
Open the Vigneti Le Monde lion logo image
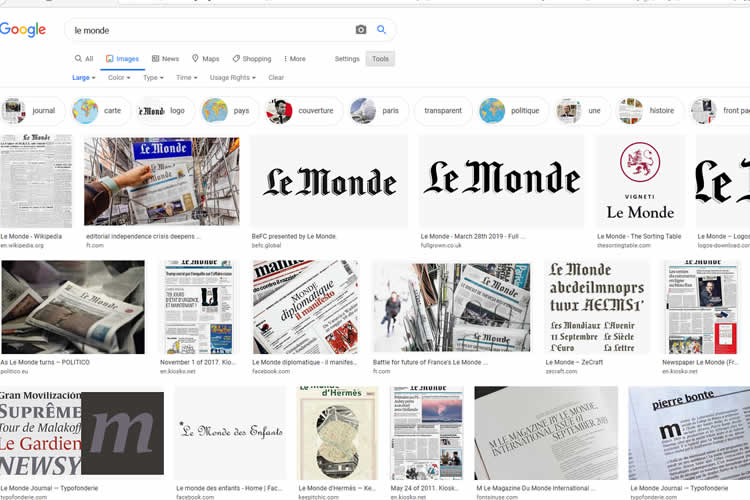(x=640, y=181)
